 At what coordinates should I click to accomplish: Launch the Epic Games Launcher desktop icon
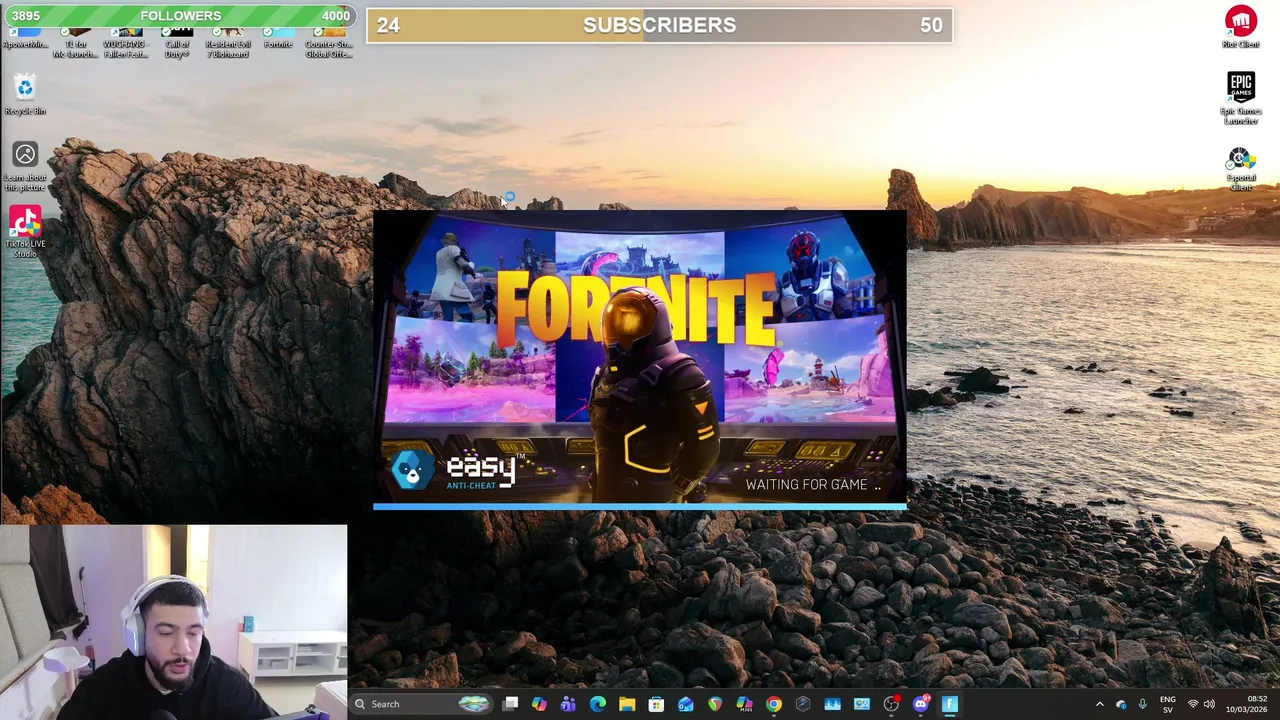(1241, 98)
